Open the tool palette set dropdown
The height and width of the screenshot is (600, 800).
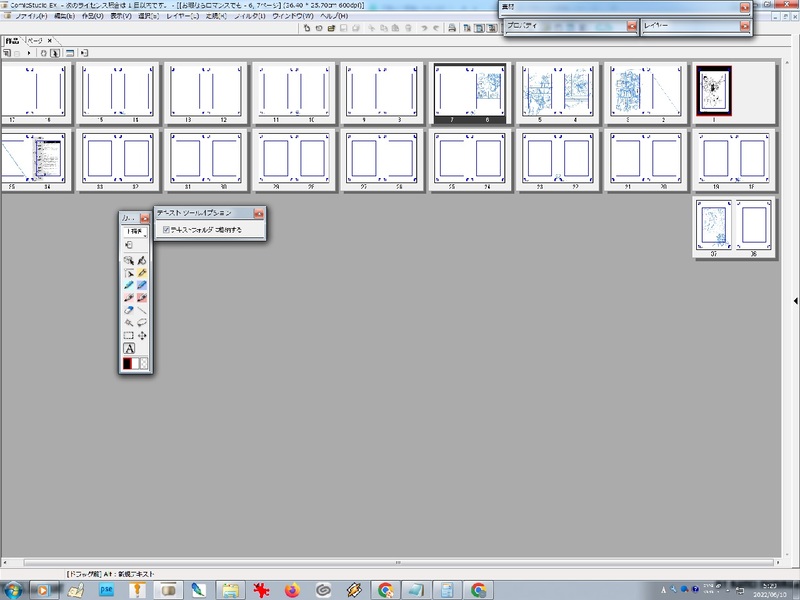tap(136, 232)
